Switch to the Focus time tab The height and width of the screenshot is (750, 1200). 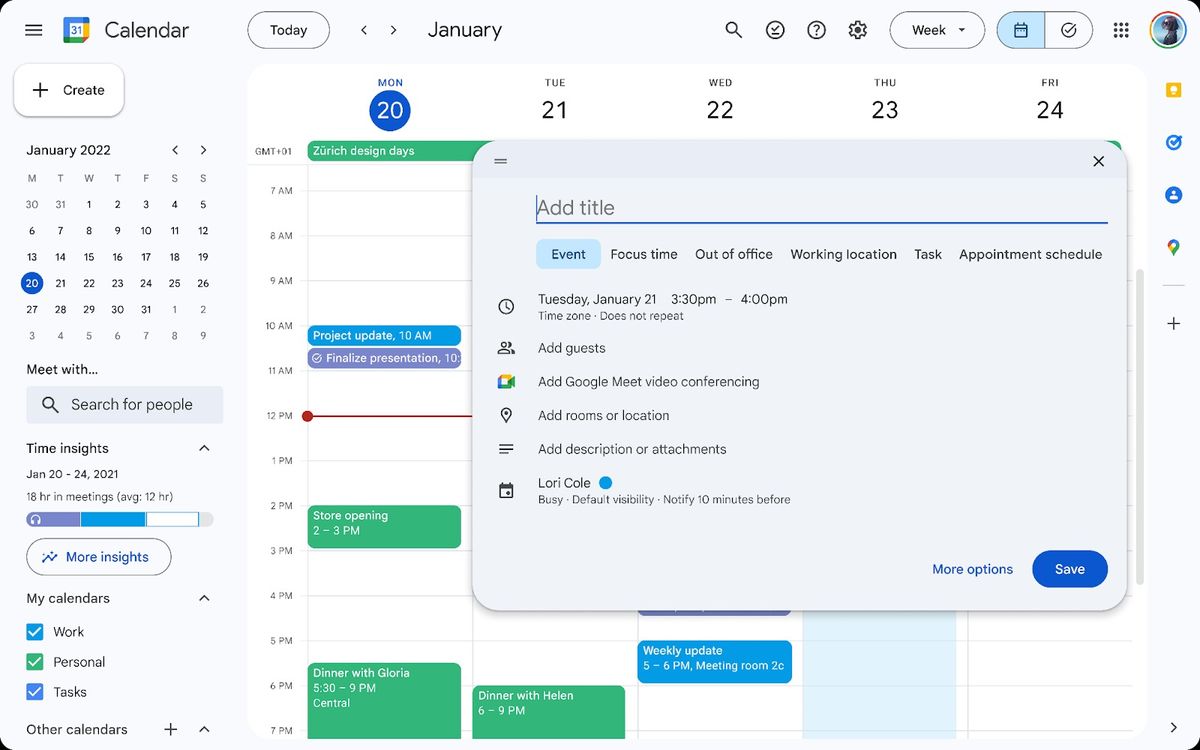[x=643, y=254]
